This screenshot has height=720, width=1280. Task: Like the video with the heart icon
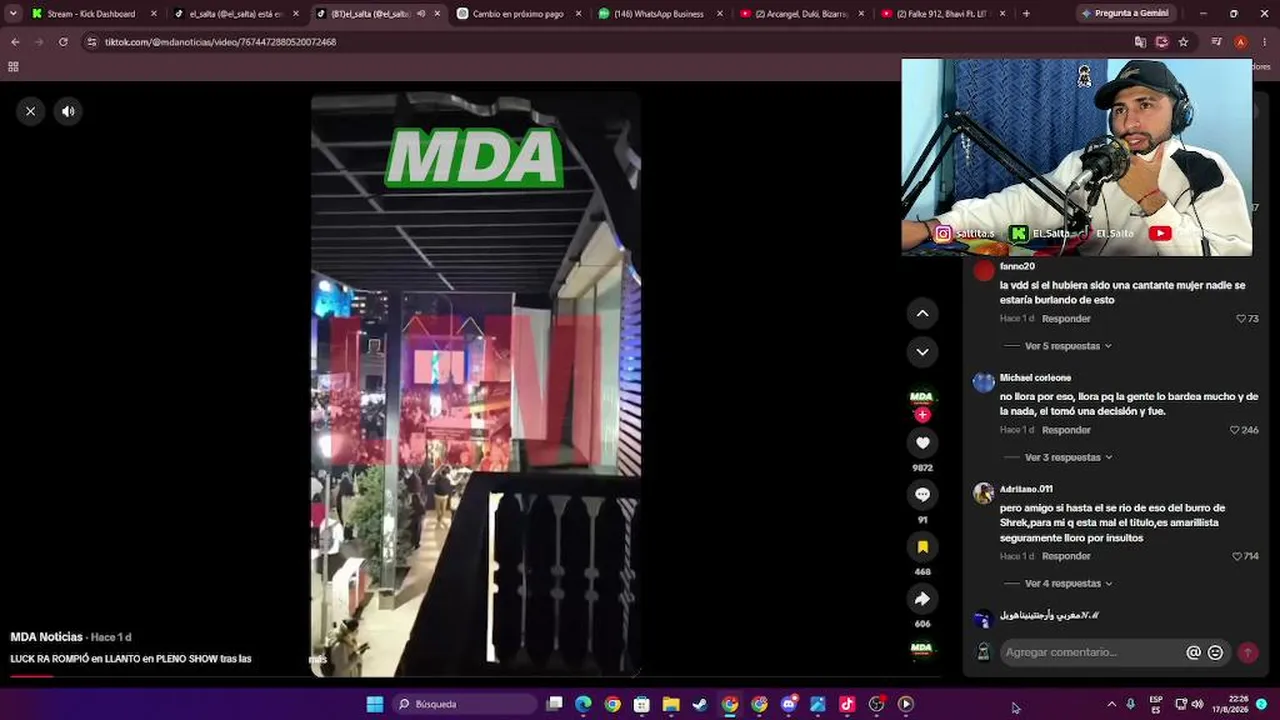click(922, 443)
